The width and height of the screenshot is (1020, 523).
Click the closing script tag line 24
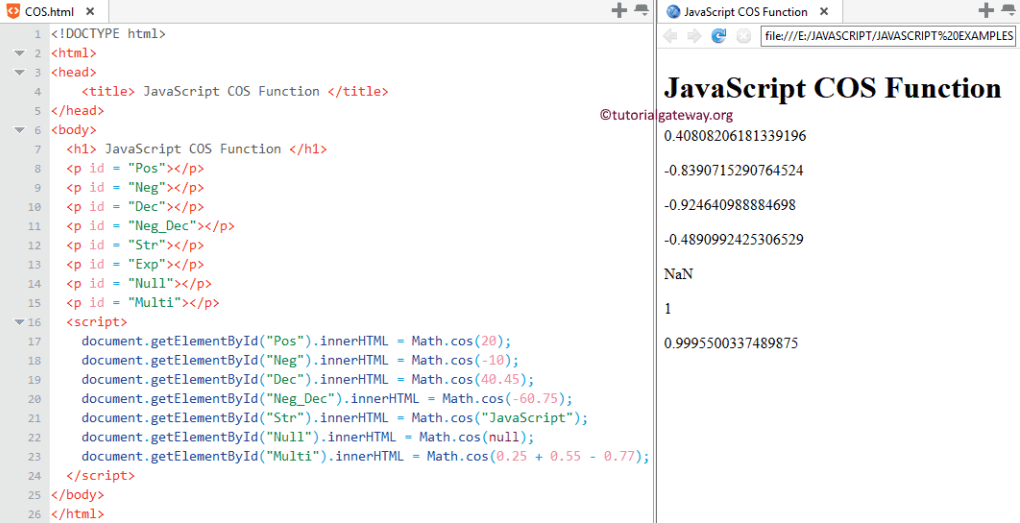coord(101,475)
